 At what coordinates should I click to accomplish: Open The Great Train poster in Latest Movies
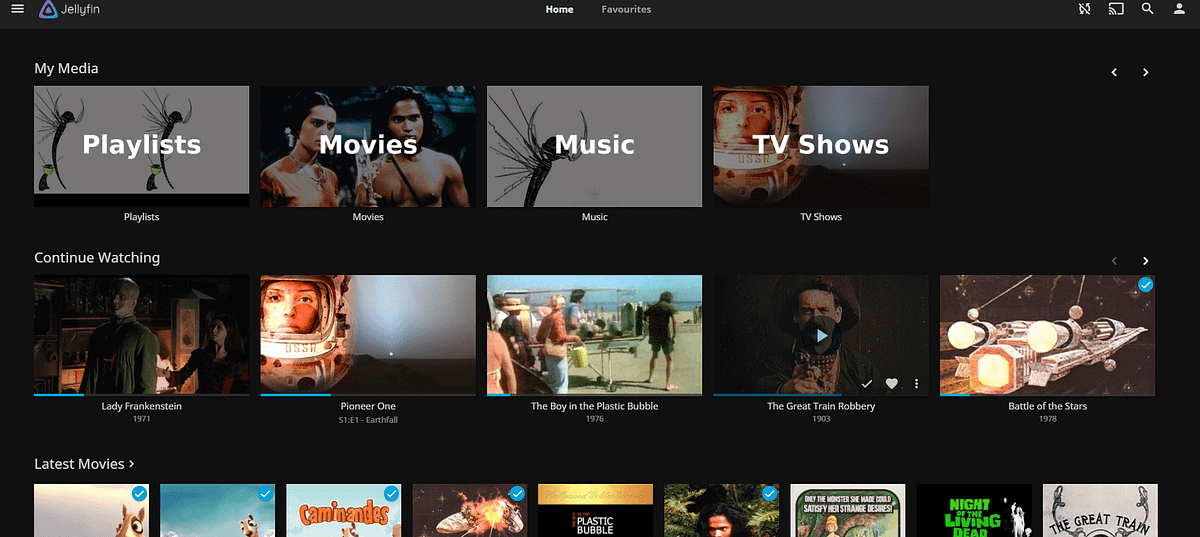1100,511
